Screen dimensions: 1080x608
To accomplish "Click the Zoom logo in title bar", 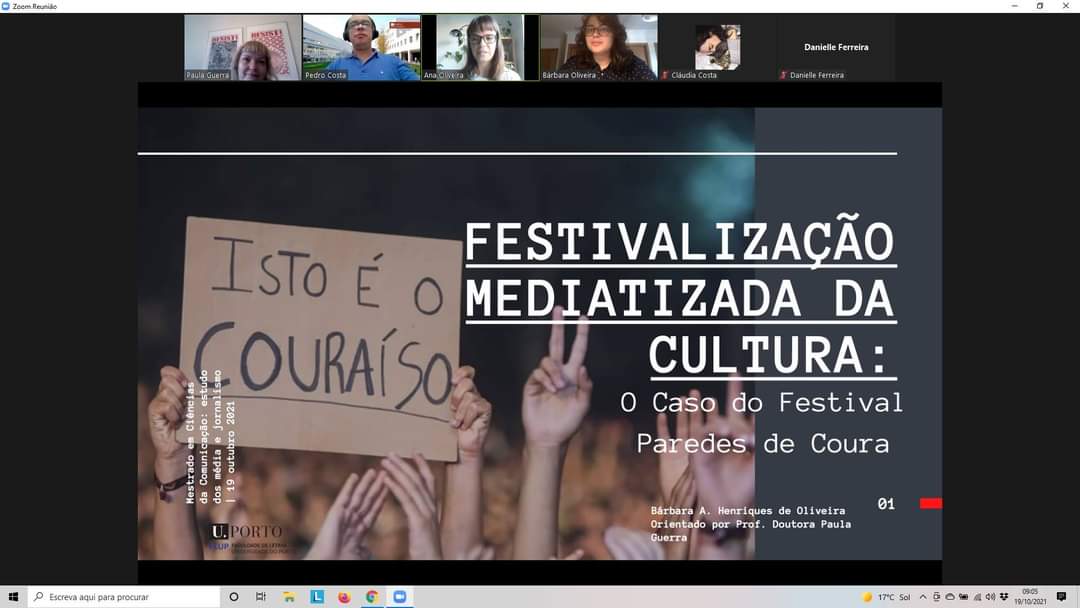I will 6,6.
